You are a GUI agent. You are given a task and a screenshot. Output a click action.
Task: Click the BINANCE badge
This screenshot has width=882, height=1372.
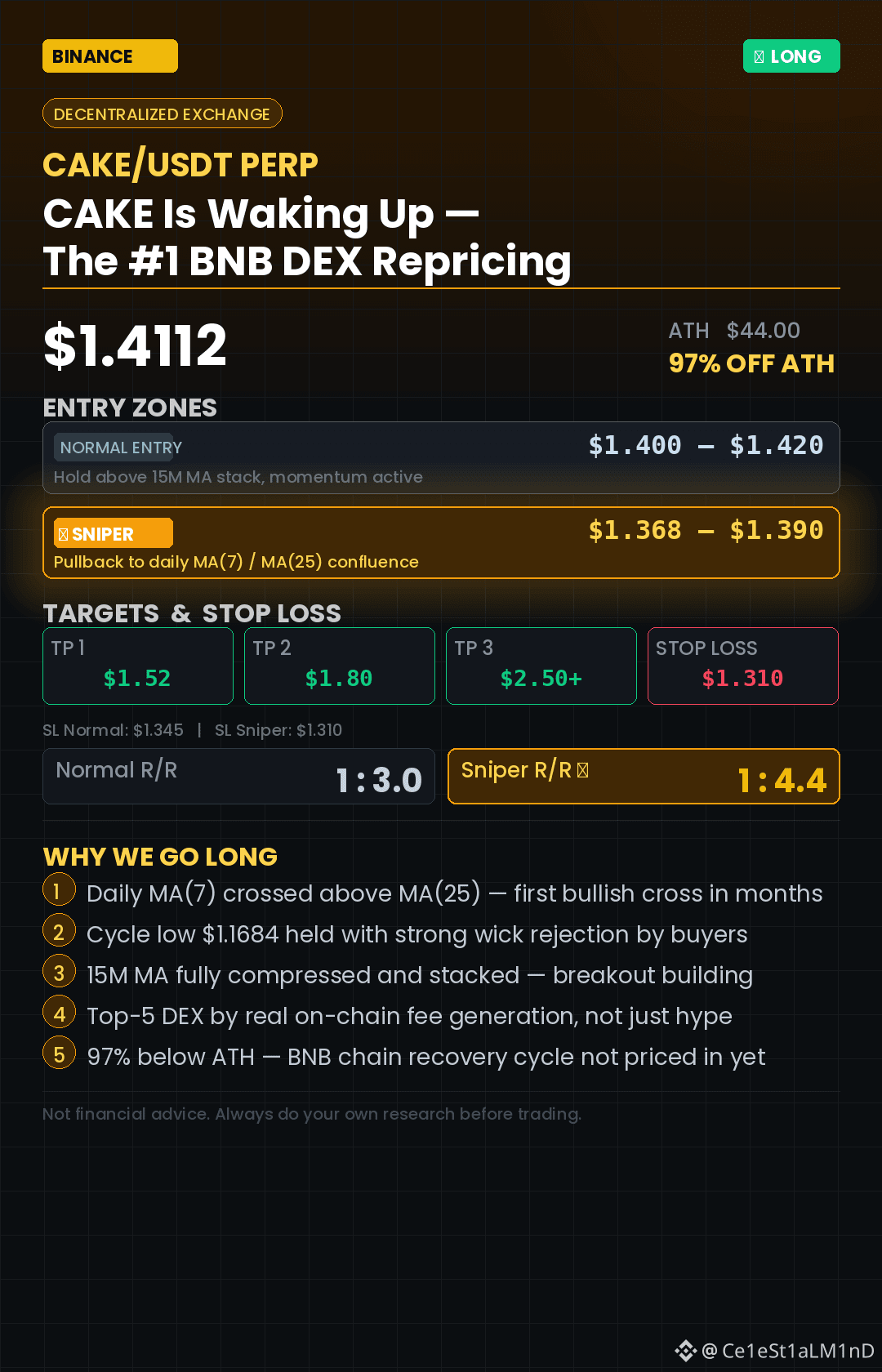[109, 56]
